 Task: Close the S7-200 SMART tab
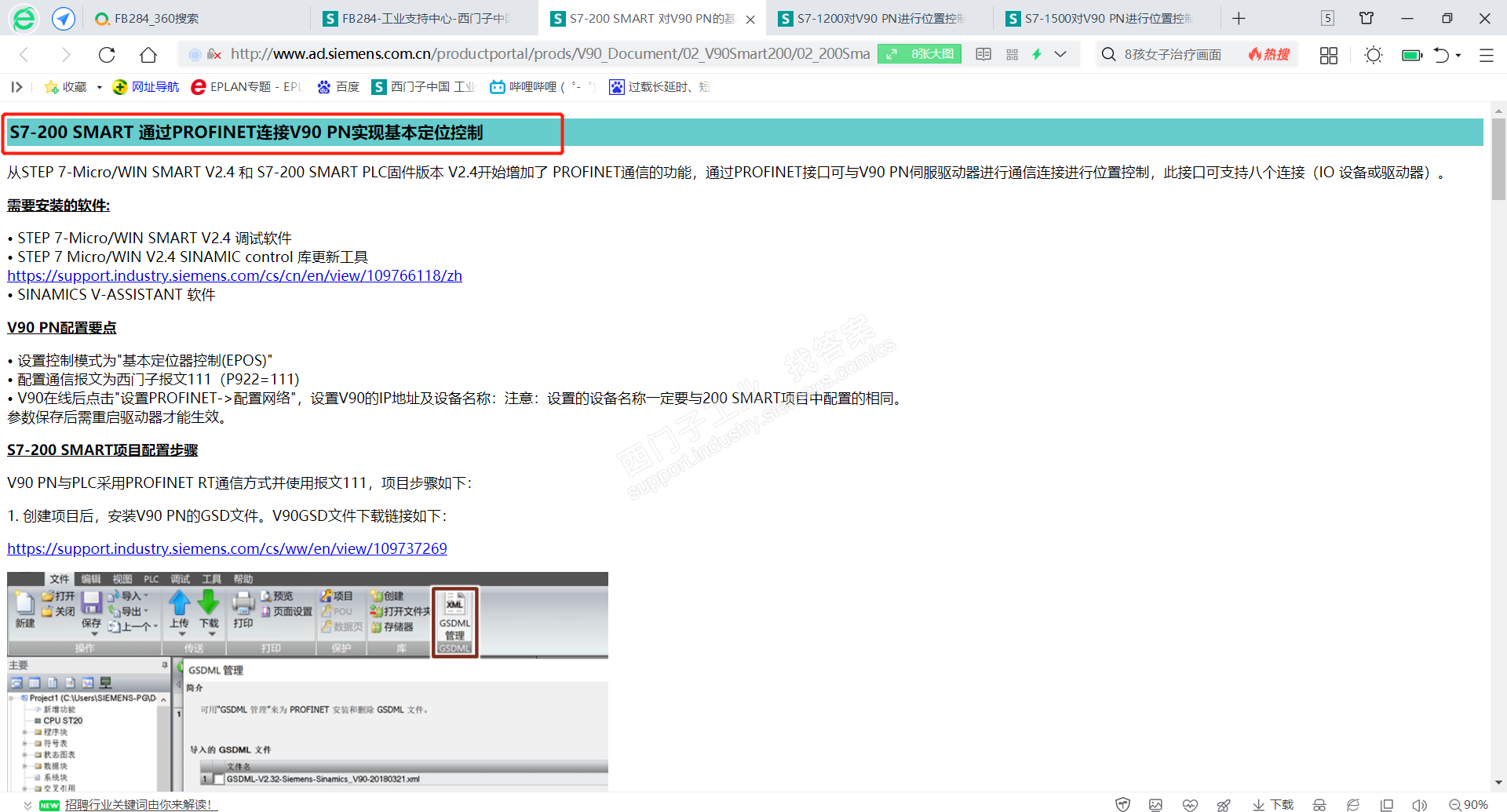pyautogui.click(x=750, y=19)
